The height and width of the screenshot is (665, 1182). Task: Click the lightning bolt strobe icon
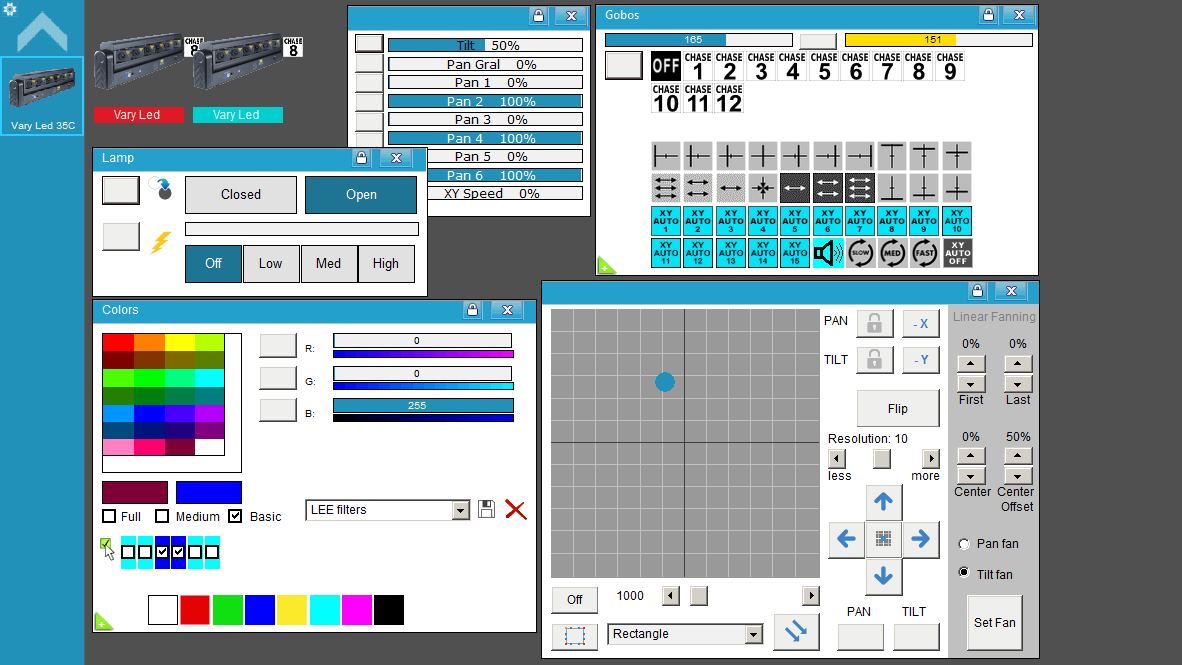pyautogui.click(x=161, y=242)
